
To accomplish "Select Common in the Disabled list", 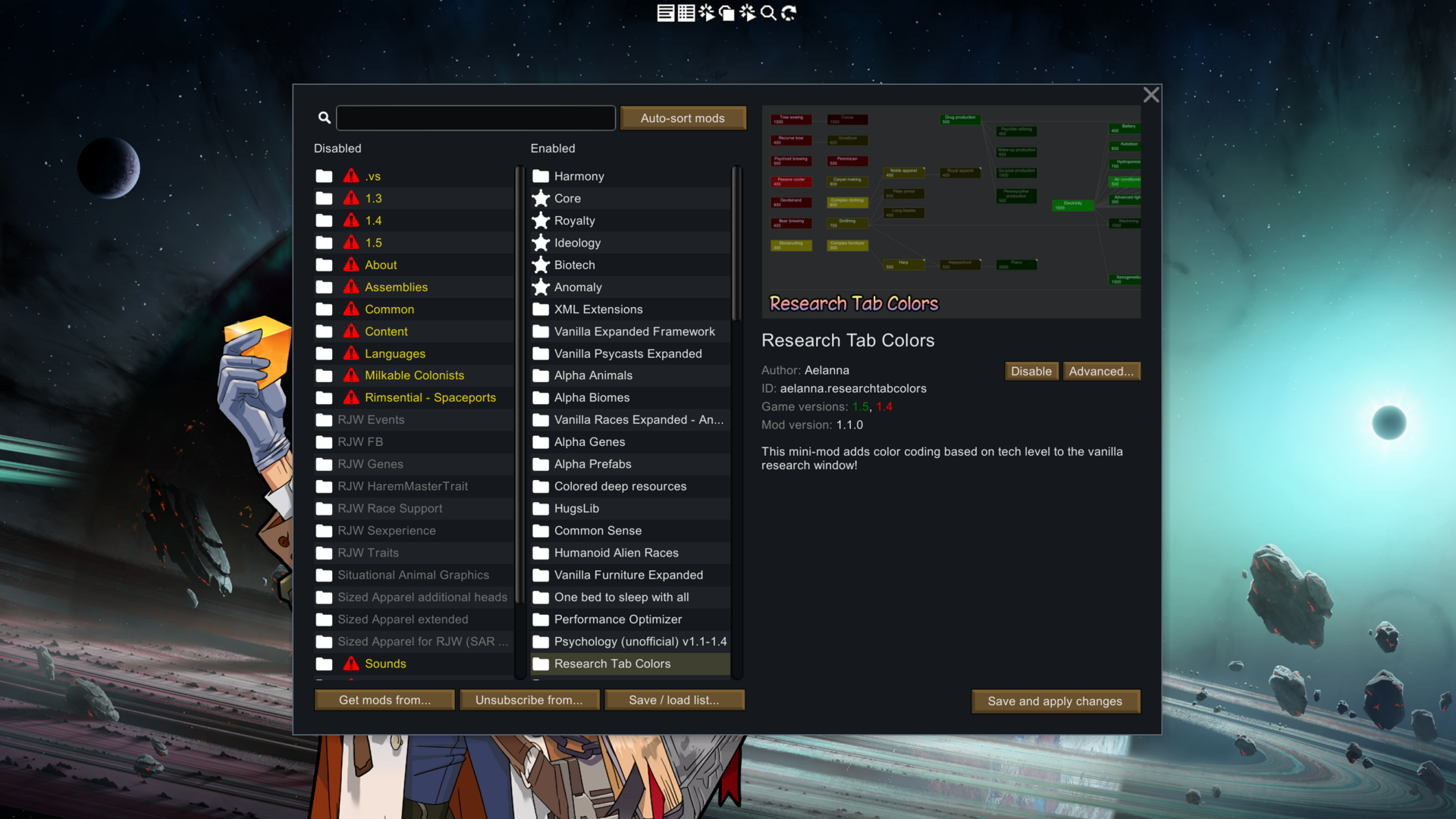I will click(x=414, y=309).
